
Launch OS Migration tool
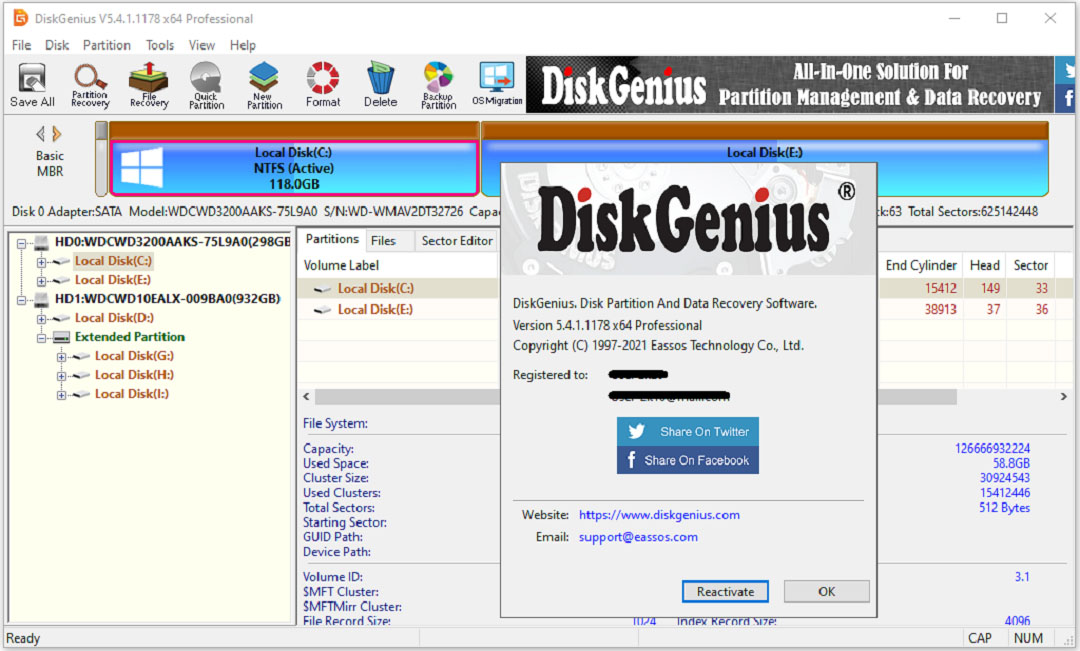[497, 85]
